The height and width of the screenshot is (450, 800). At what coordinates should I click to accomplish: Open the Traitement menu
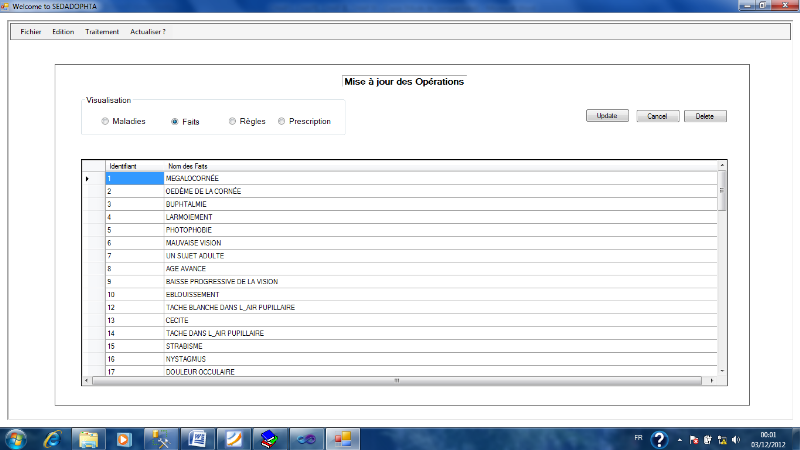102,32
